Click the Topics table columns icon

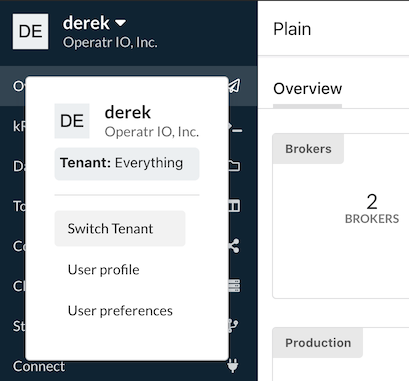pos(234,206)
